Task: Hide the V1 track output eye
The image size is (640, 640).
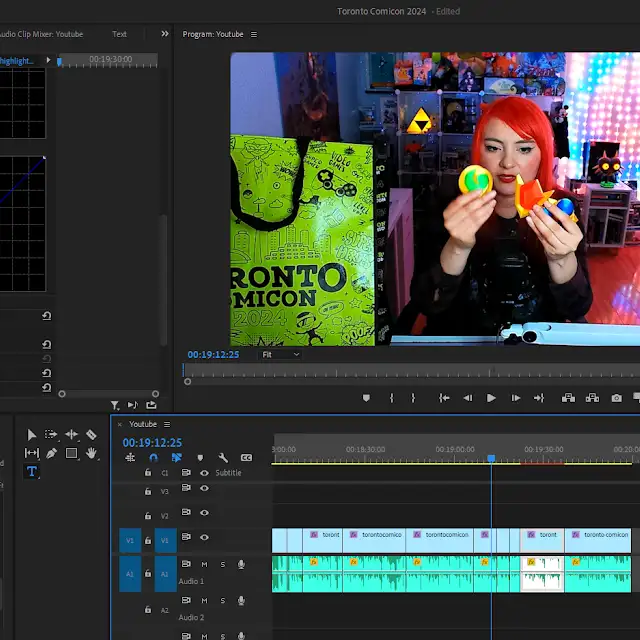Action: (204, 538)
